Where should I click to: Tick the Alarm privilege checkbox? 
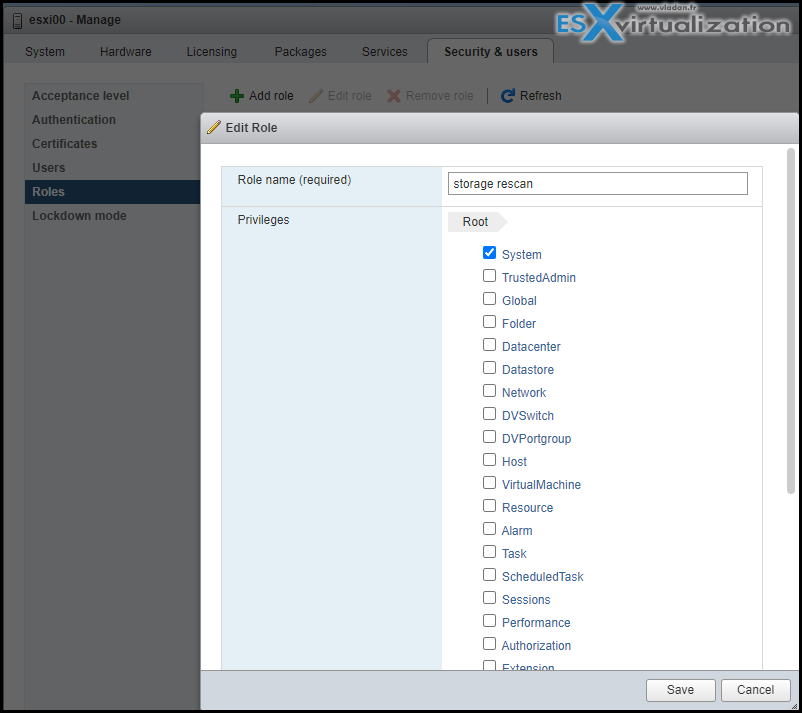tap(489, 529)
